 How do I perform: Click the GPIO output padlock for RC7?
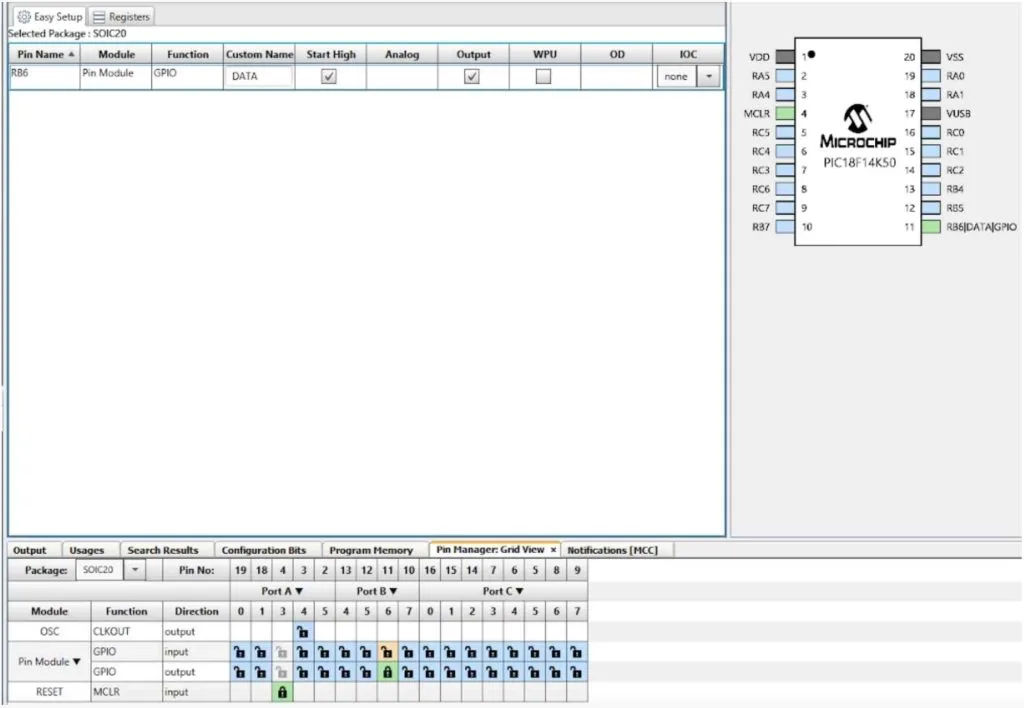click(x=576, y=673)
